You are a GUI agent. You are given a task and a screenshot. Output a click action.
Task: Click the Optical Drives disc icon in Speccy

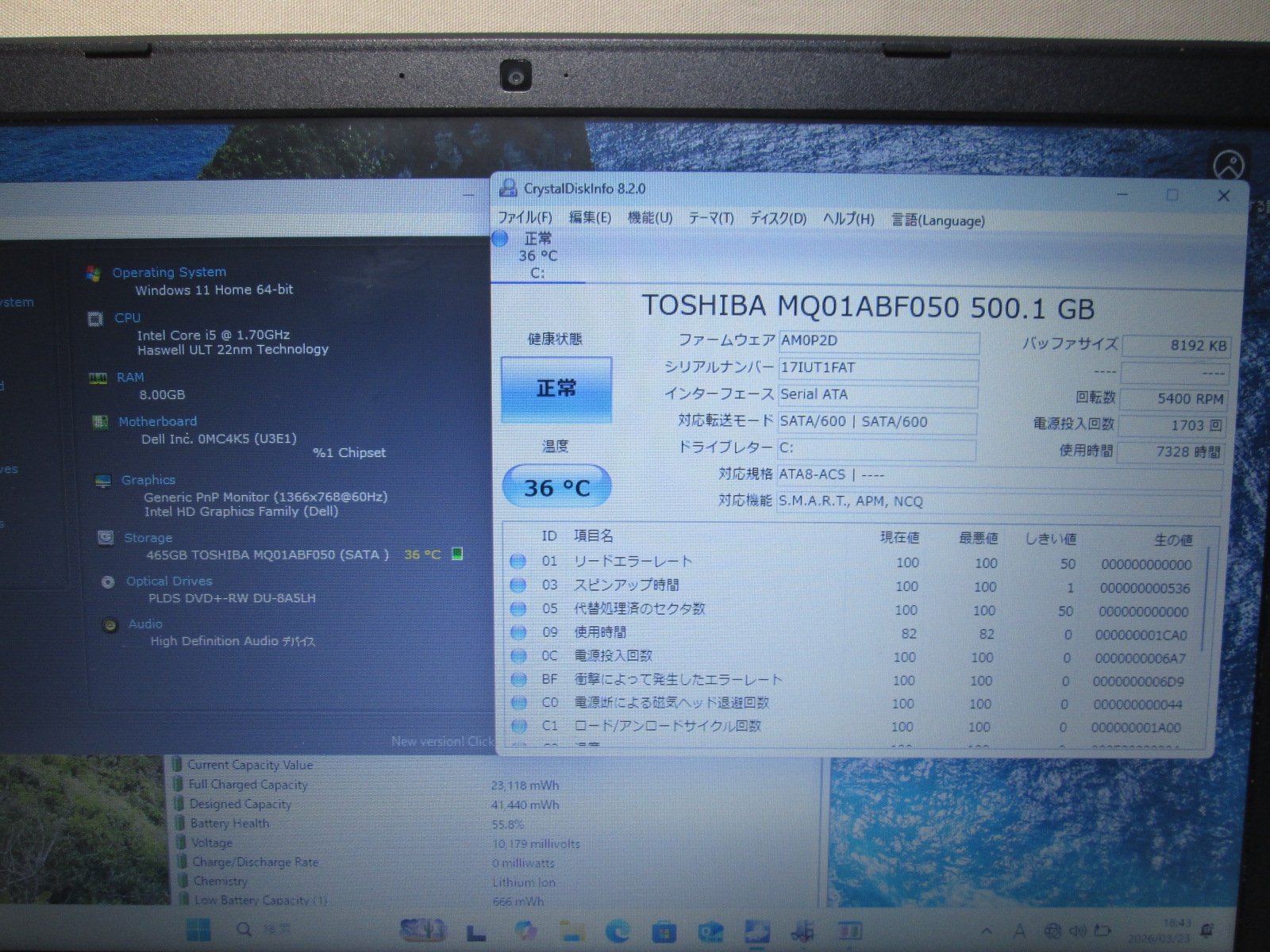(x=108, y=582)
